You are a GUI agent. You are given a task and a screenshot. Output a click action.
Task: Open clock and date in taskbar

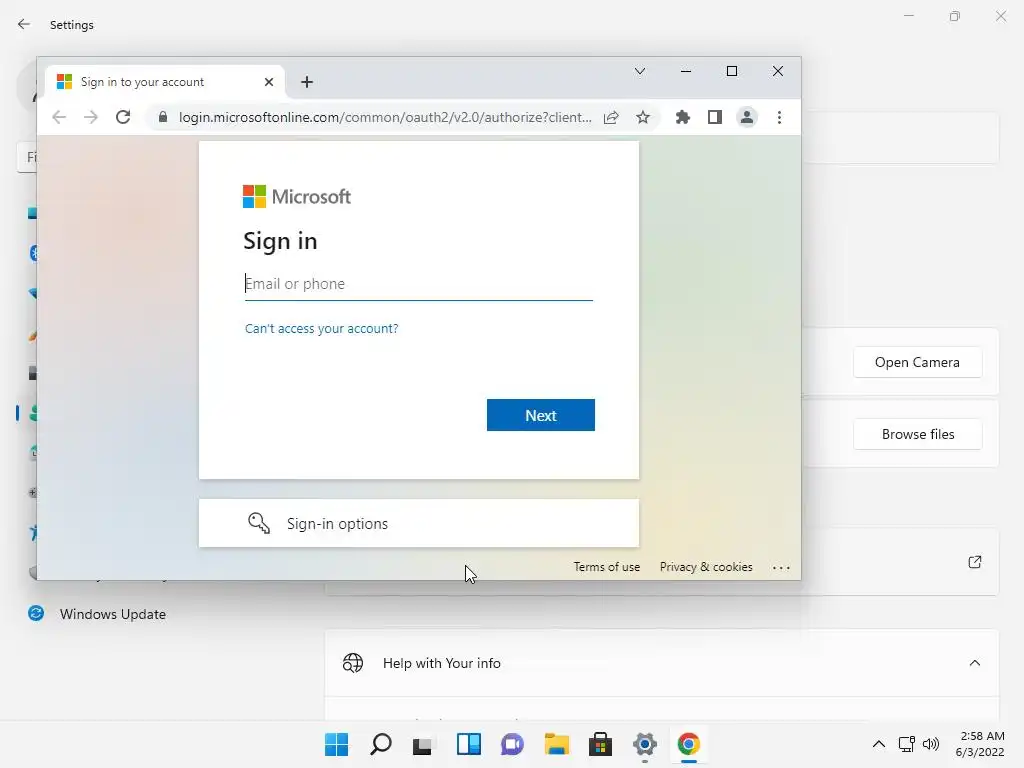click(980, 744)
